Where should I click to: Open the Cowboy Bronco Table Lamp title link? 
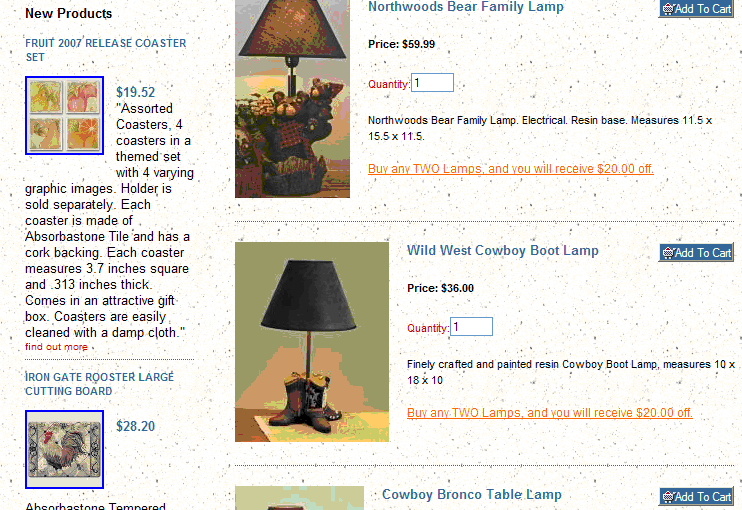(x=471, y=494)
